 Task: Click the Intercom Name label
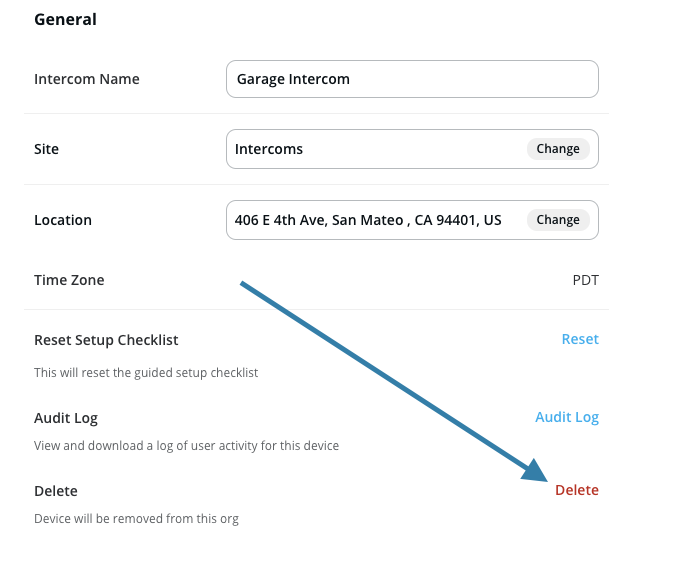click(87, 79)
